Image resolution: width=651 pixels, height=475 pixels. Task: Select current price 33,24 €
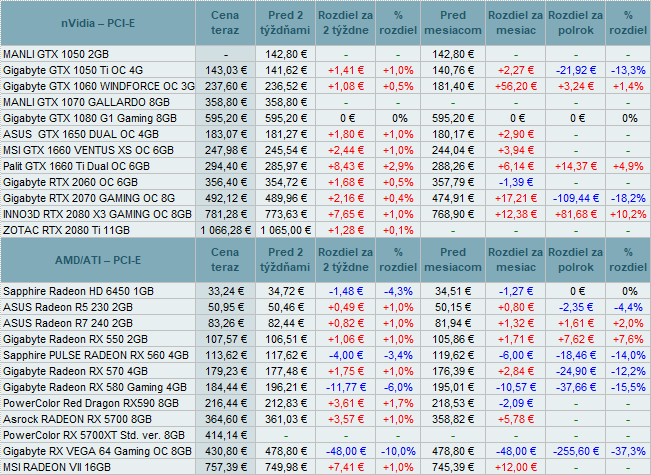click(225, 291)
